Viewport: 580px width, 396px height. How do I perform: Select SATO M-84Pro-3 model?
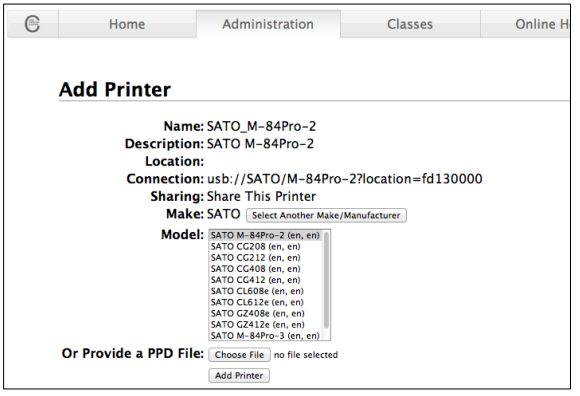pyautogui.click(x=266, y=335)
